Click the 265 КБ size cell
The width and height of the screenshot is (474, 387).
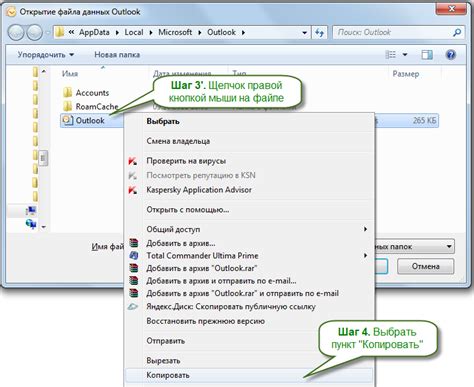424,121
